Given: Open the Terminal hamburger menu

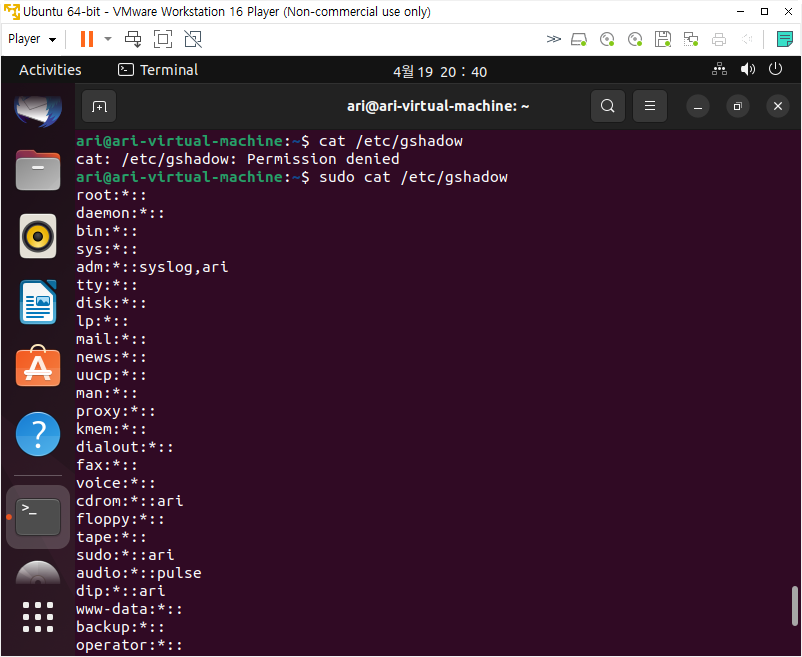Looking at the screenshot, I should click(649, 106).
